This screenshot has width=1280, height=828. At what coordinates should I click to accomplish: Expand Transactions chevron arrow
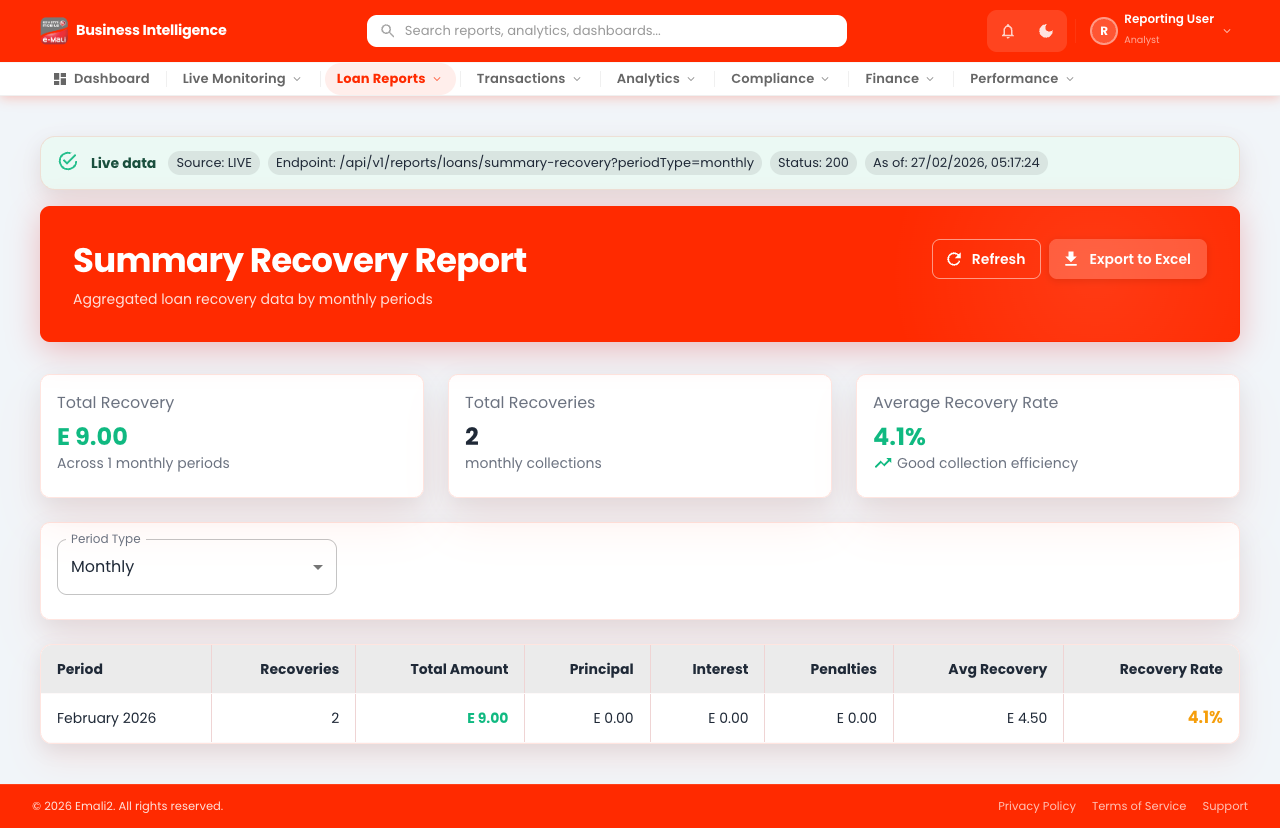(x=577, y=79)
